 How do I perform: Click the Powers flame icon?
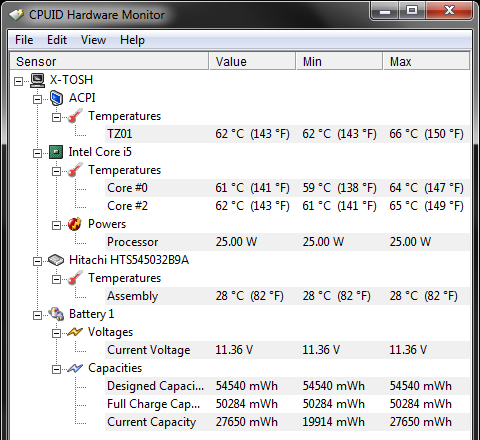tap(75, 224)
